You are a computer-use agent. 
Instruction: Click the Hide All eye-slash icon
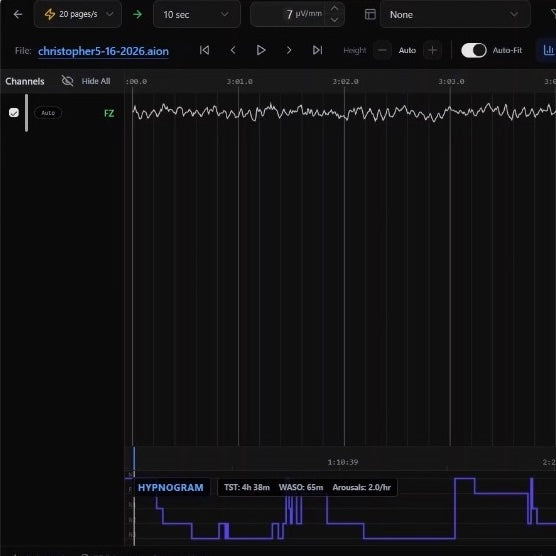67,81
